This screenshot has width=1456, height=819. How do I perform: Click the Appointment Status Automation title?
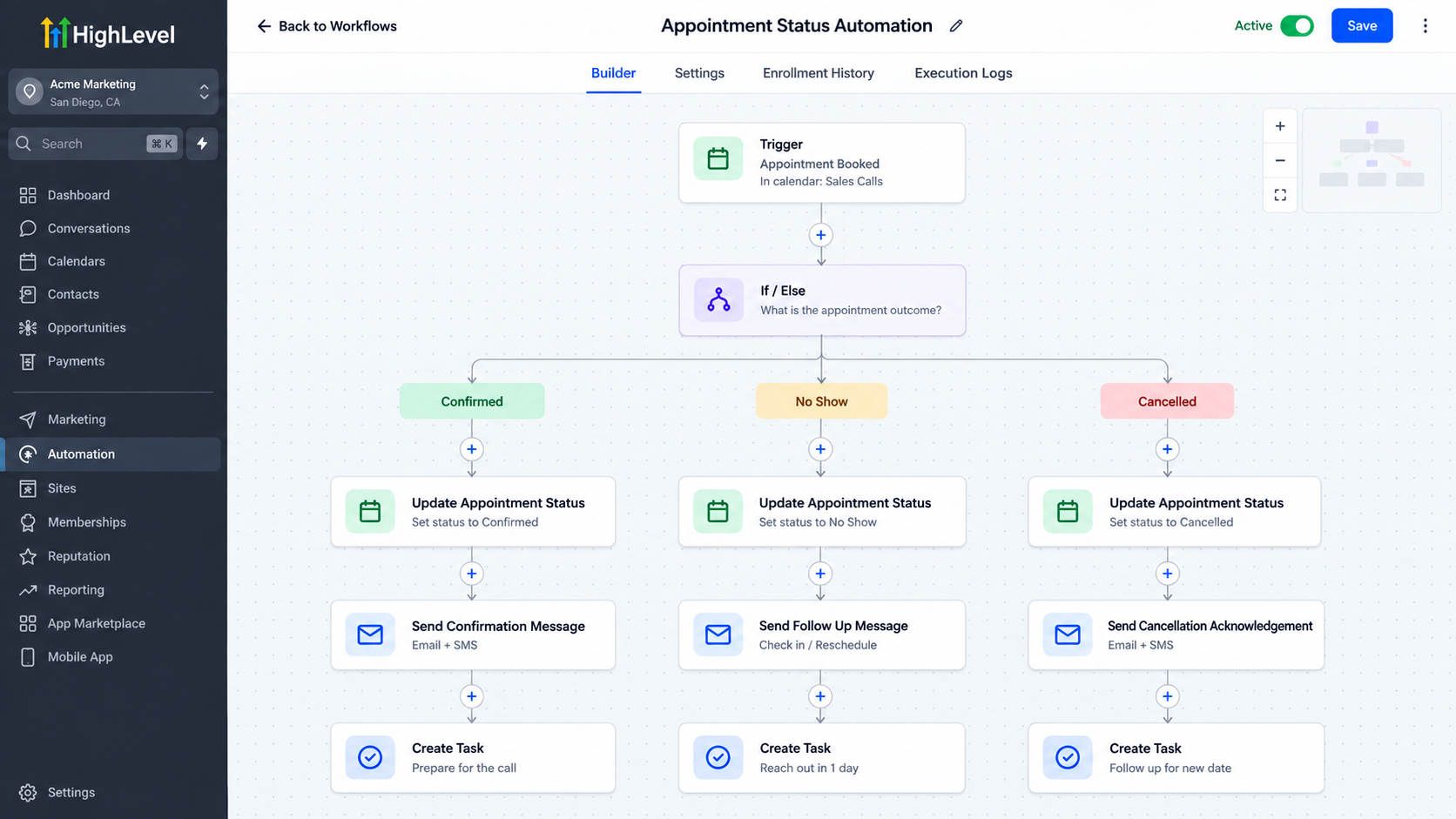[796, 26]
